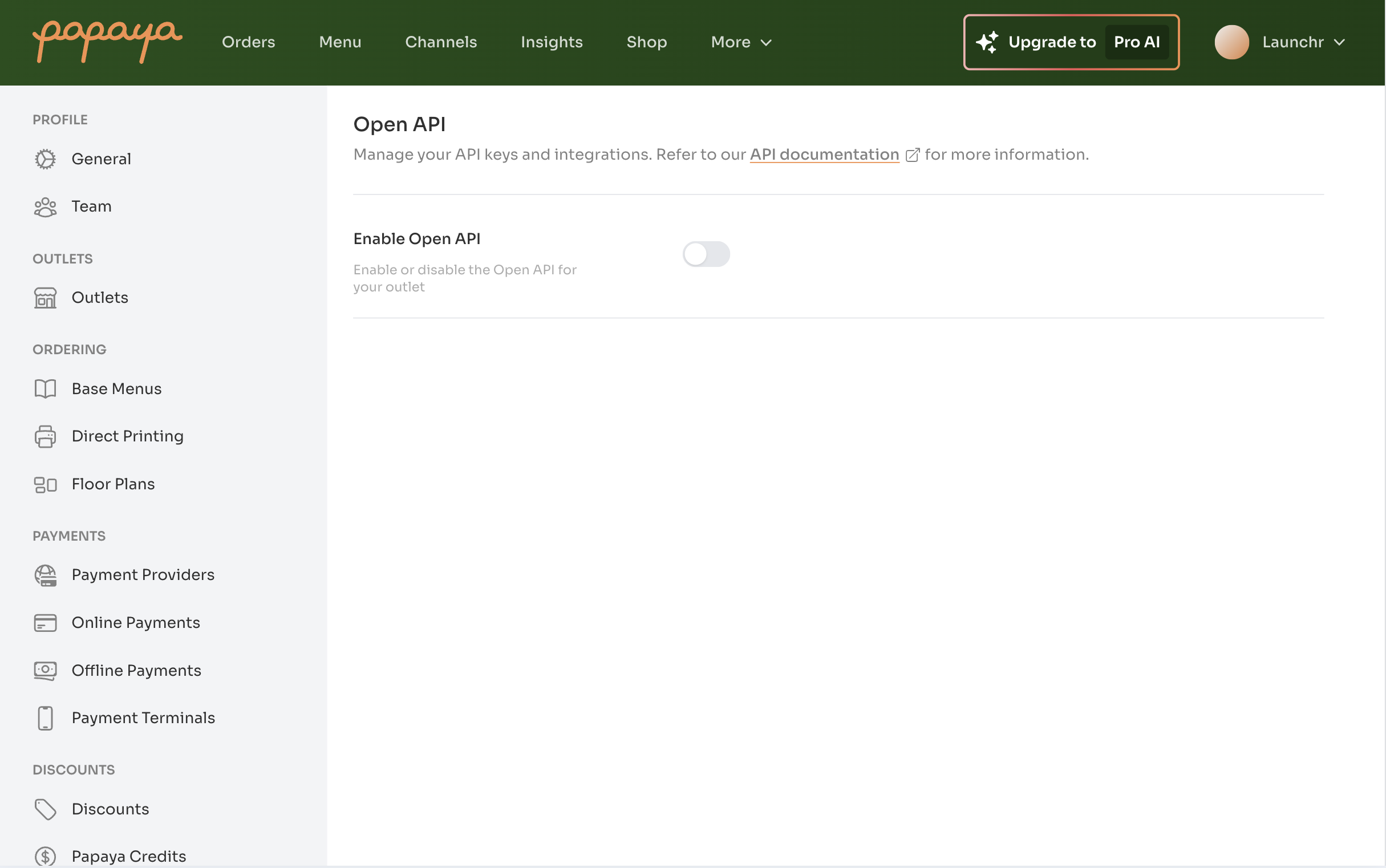
Task: Open the Channels navigation item
Action: [x=440, y=42]
